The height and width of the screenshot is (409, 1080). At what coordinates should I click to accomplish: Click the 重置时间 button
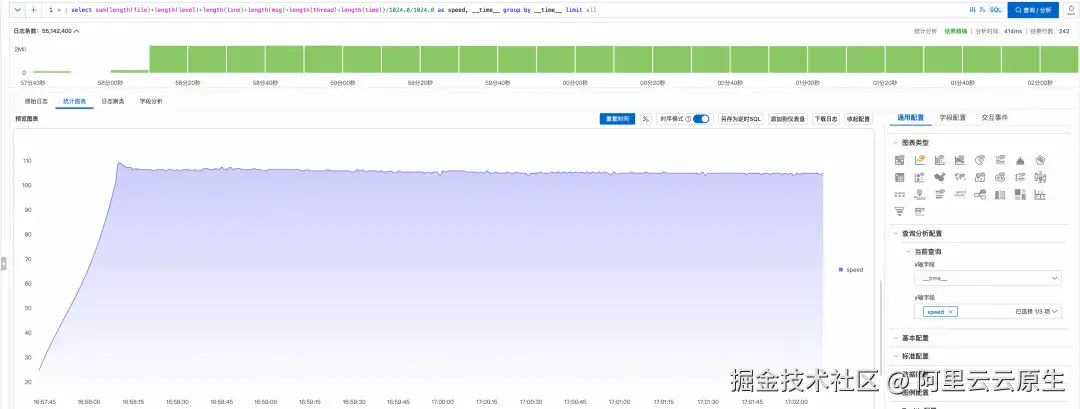pos(617,119)
